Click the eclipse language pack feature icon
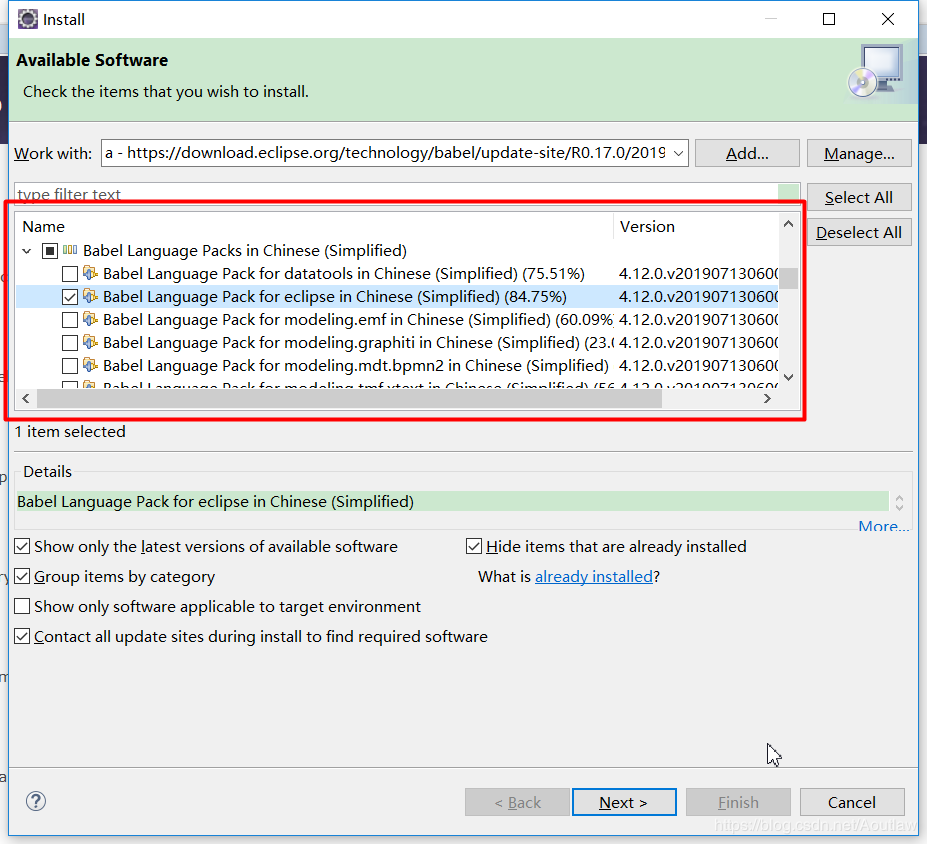 91,296
